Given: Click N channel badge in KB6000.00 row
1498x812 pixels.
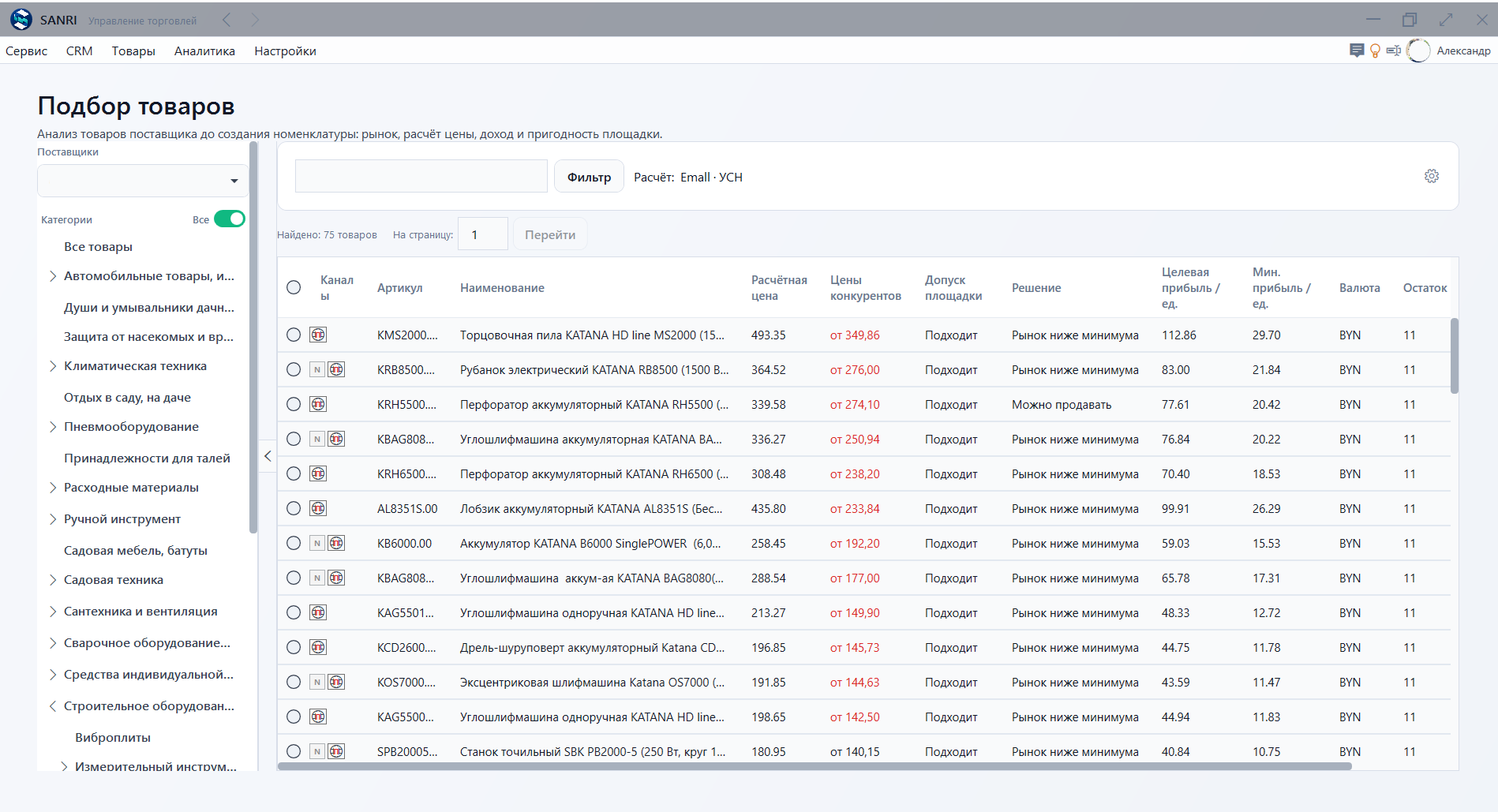Looking at the screenshot, I should [317, 543].
